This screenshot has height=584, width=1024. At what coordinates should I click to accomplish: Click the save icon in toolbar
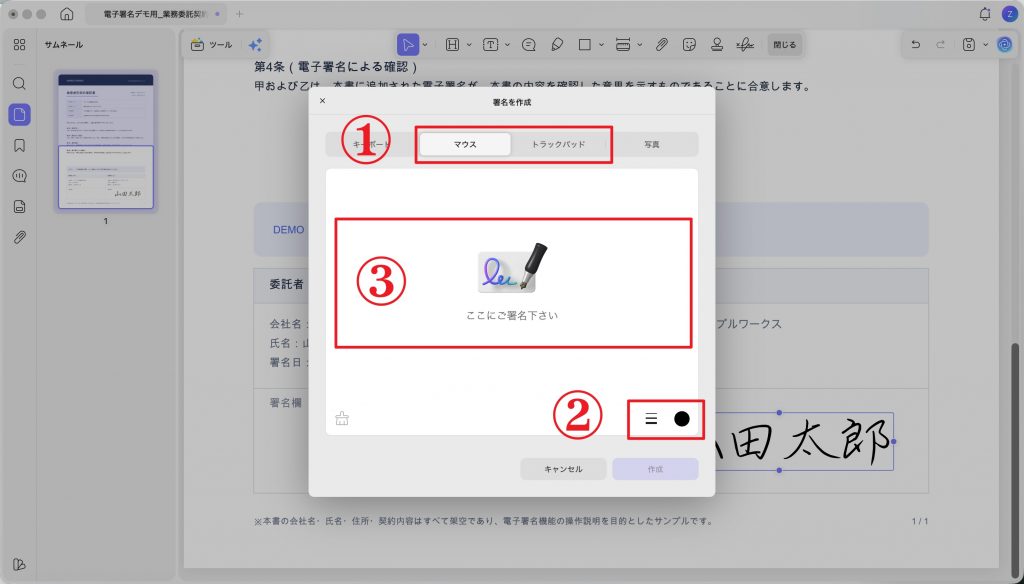pyautogui.click(x=969, y=44)
